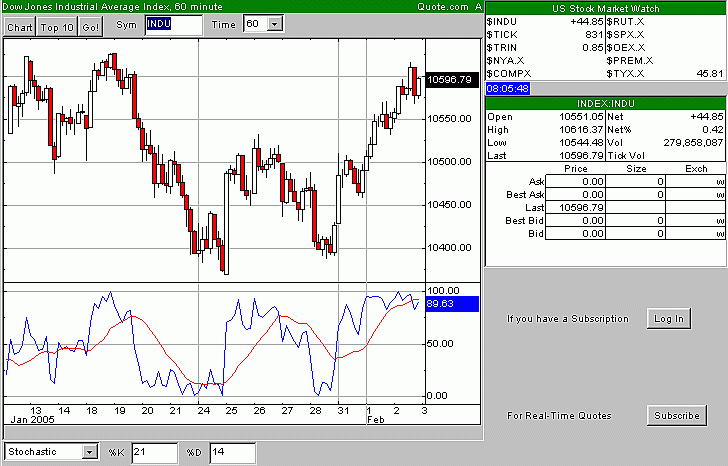Click the Quote.com label in title bar
The height and width of the screenshot is (466, 728).
[x=442, y=6]
